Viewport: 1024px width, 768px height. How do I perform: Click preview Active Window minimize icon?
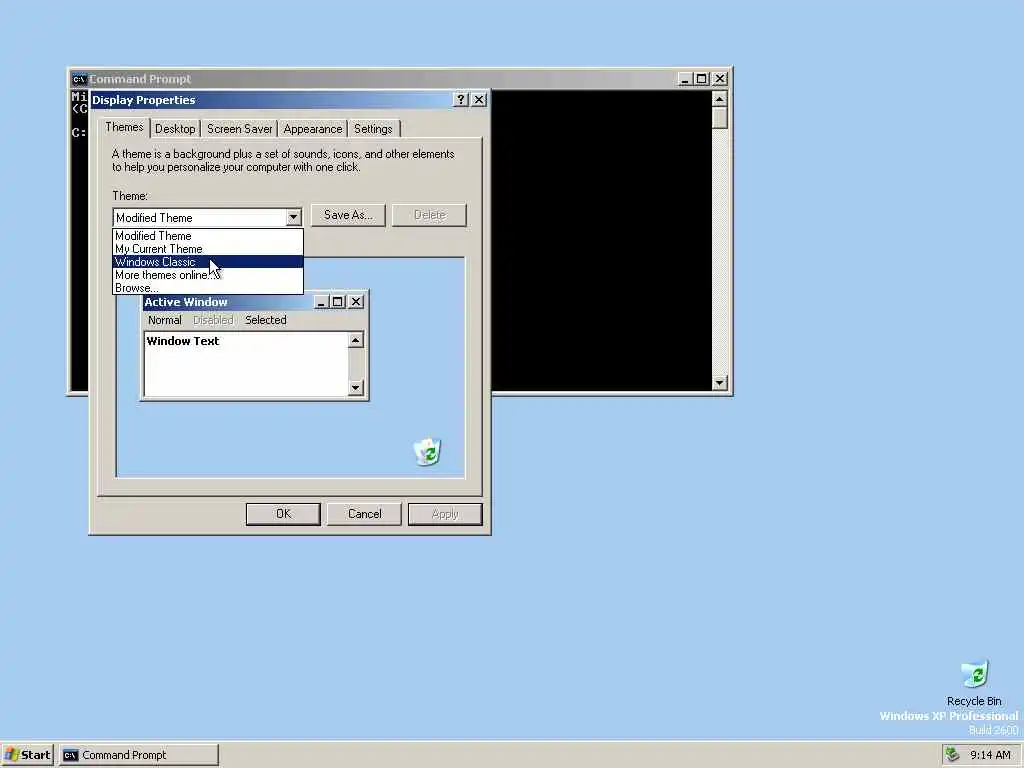pyautogui.click(x=321, y=302)
